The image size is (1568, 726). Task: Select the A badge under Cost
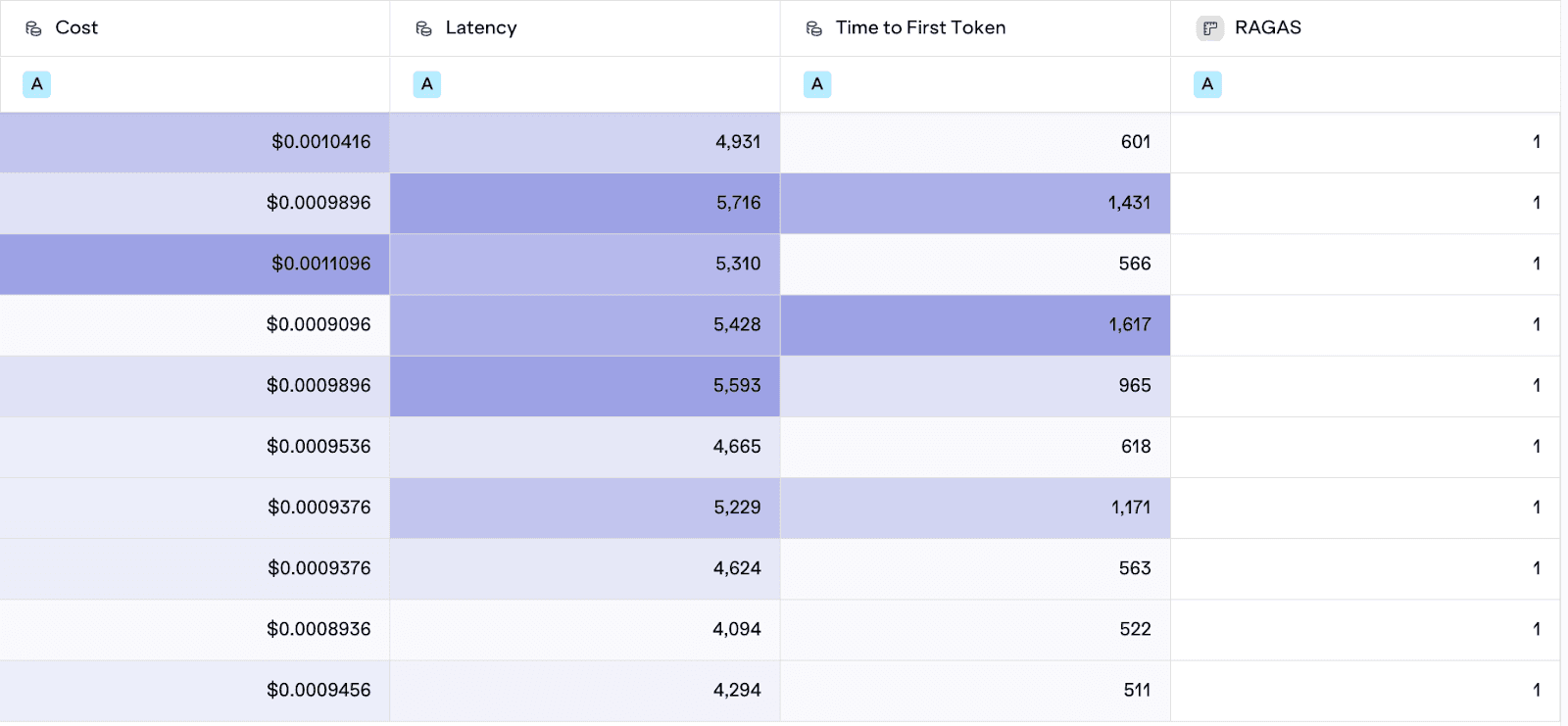[x=37, y=84]
